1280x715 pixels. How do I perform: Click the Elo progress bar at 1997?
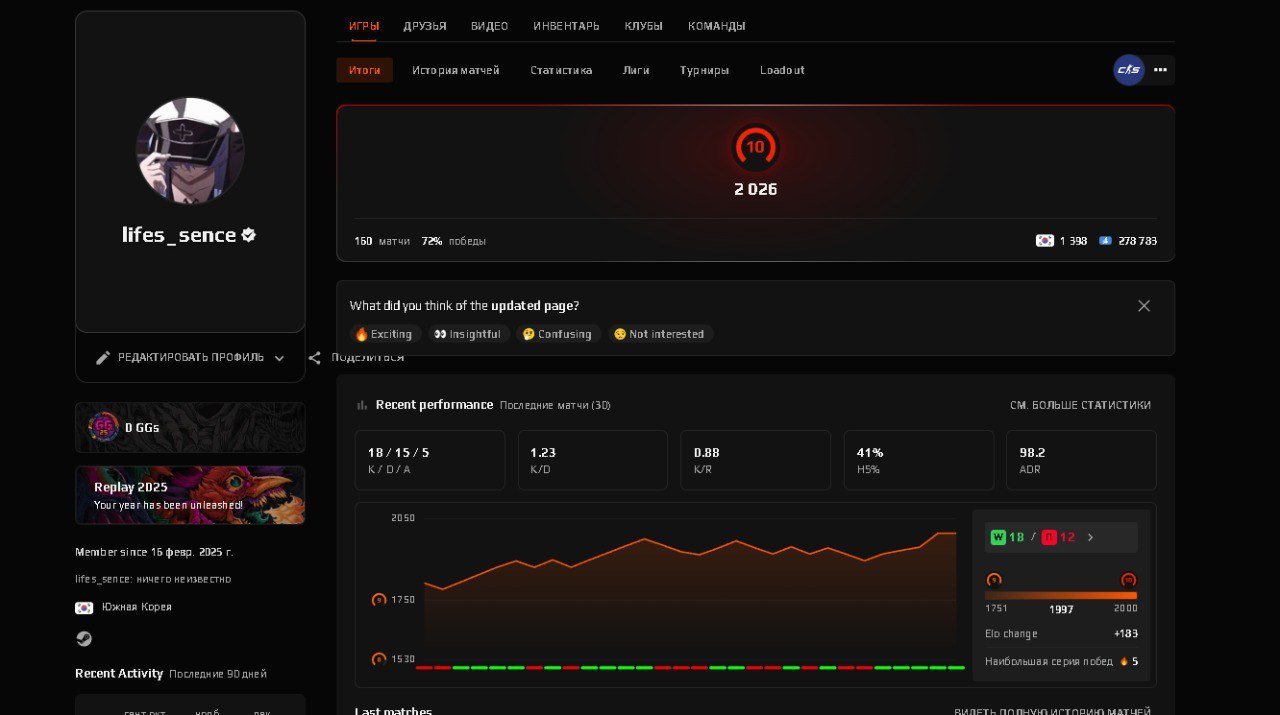(1059, 594)
